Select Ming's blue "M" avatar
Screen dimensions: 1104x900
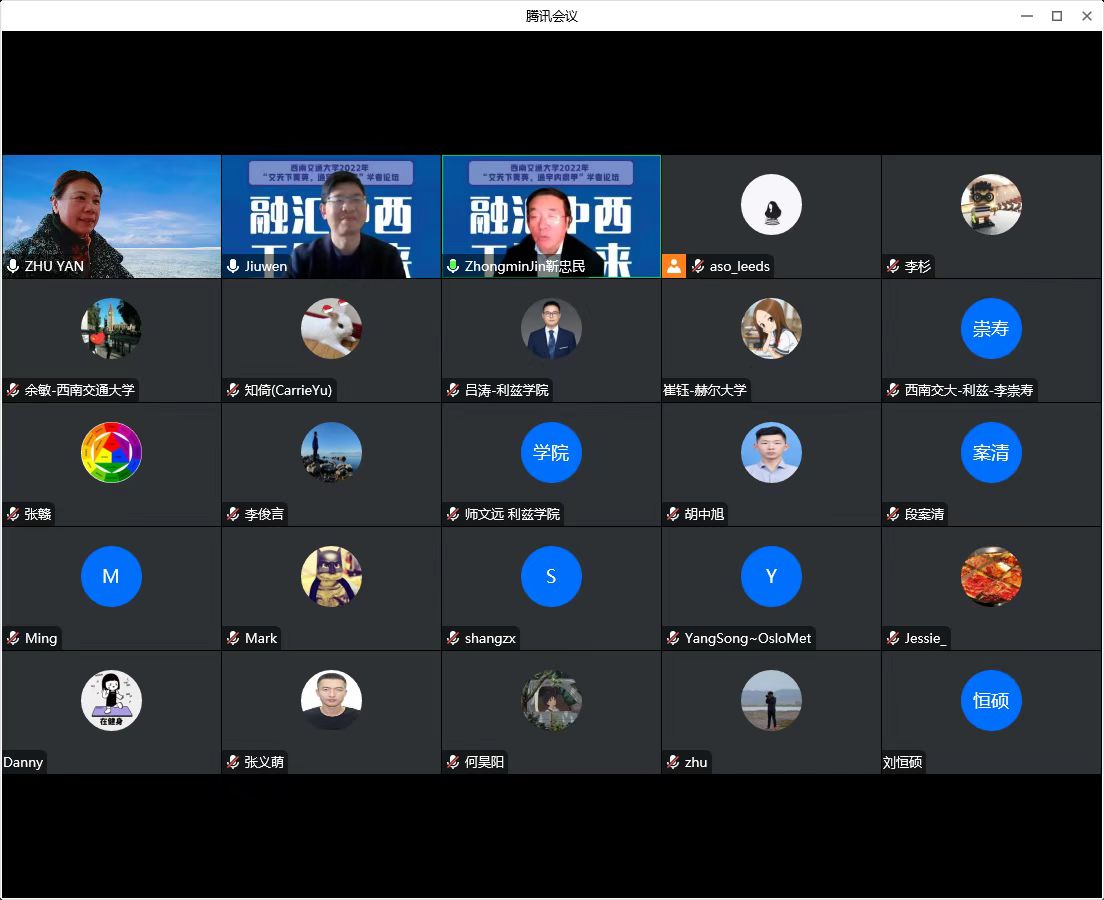111,577
